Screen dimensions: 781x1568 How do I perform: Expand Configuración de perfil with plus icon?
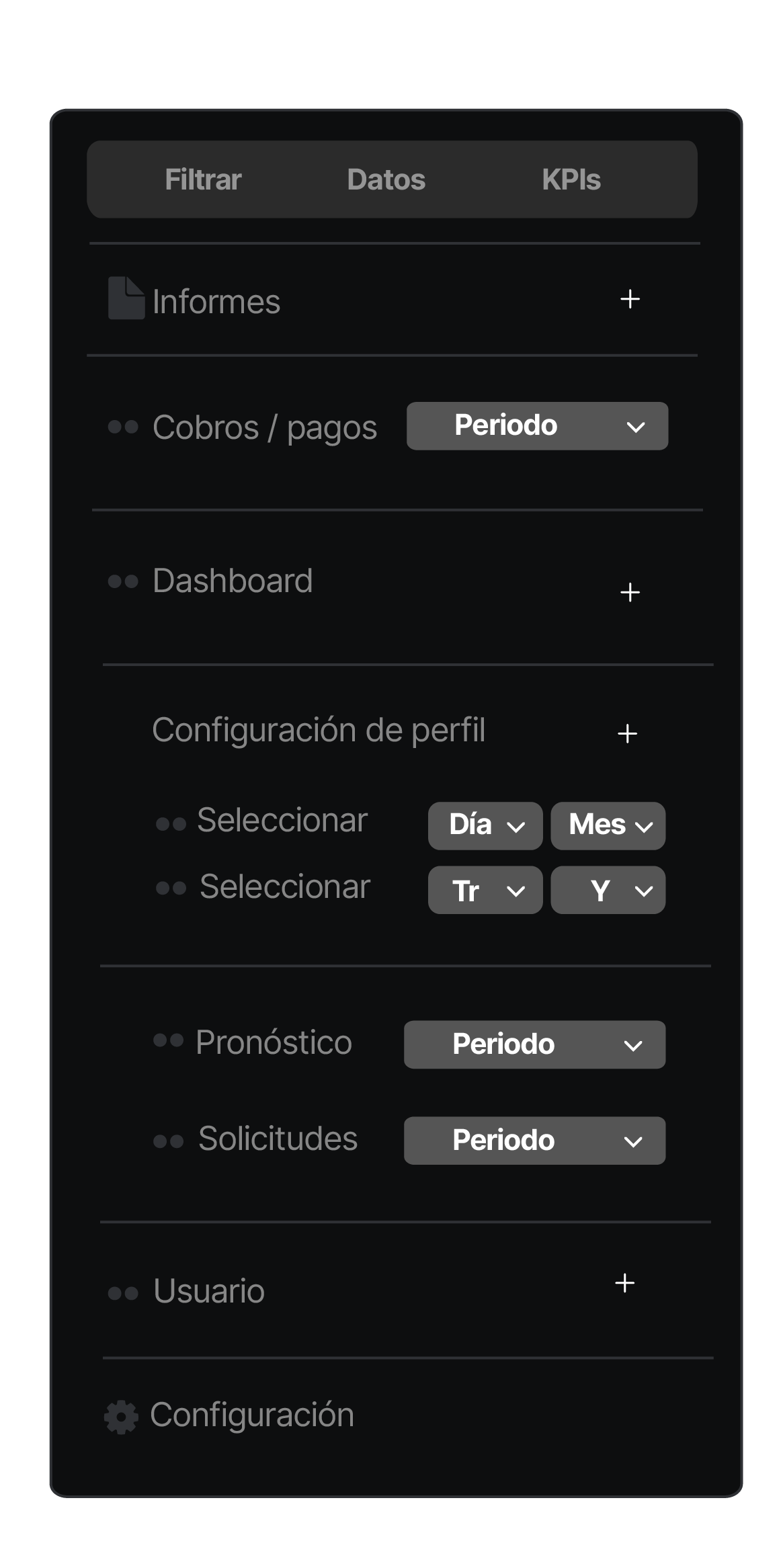point(627,733)
